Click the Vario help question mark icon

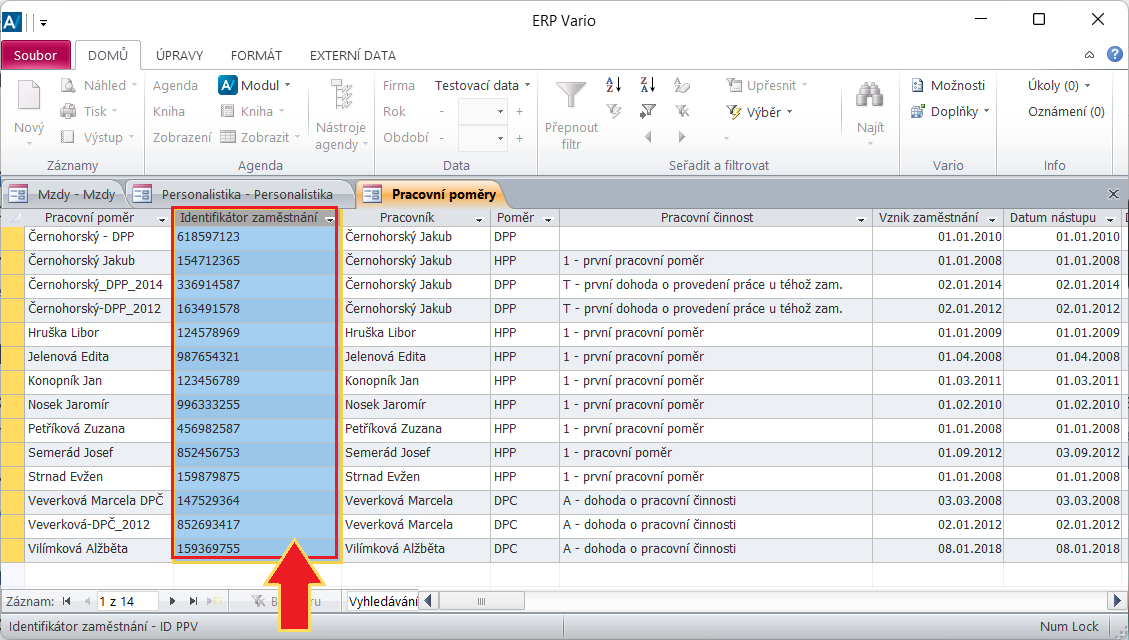click(x=1114, y=55)
